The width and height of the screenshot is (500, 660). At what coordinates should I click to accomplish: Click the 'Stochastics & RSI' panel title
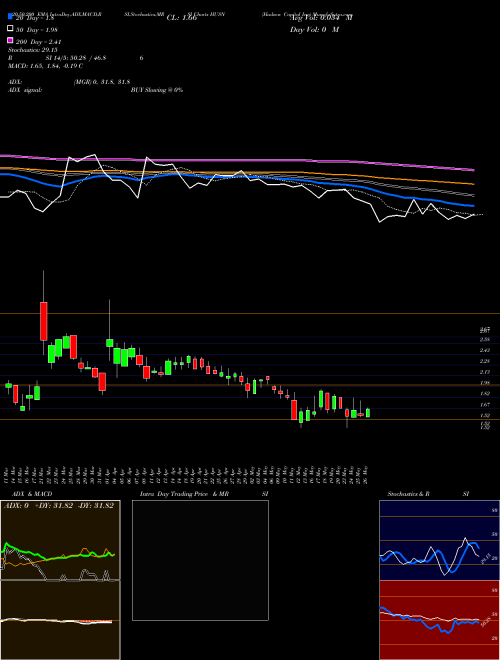point(428,494)
